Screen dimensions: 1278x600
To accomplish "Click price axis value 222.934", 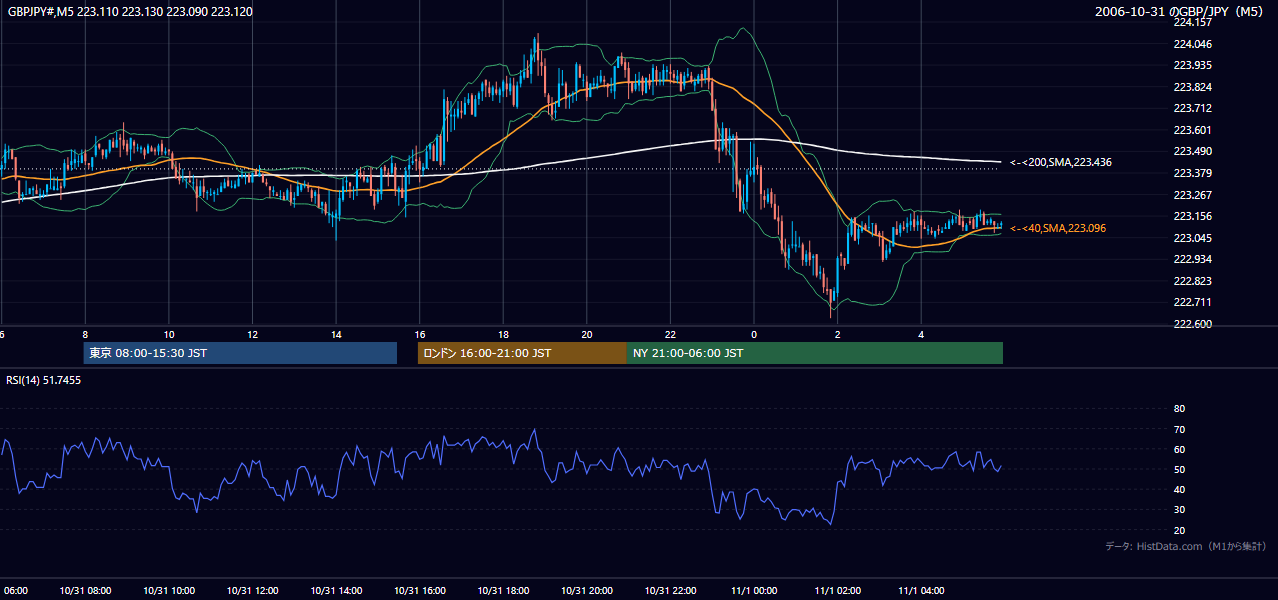I will pyautogui.click(x=1192, y=259).
